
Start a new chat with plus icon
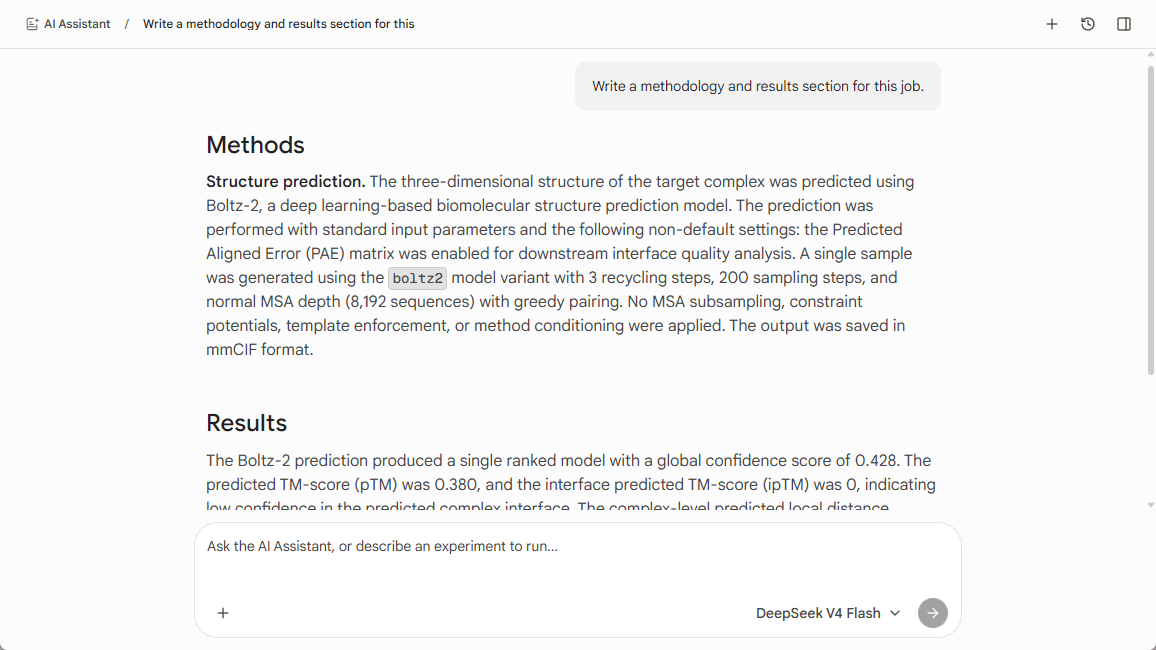[1052, 24]
